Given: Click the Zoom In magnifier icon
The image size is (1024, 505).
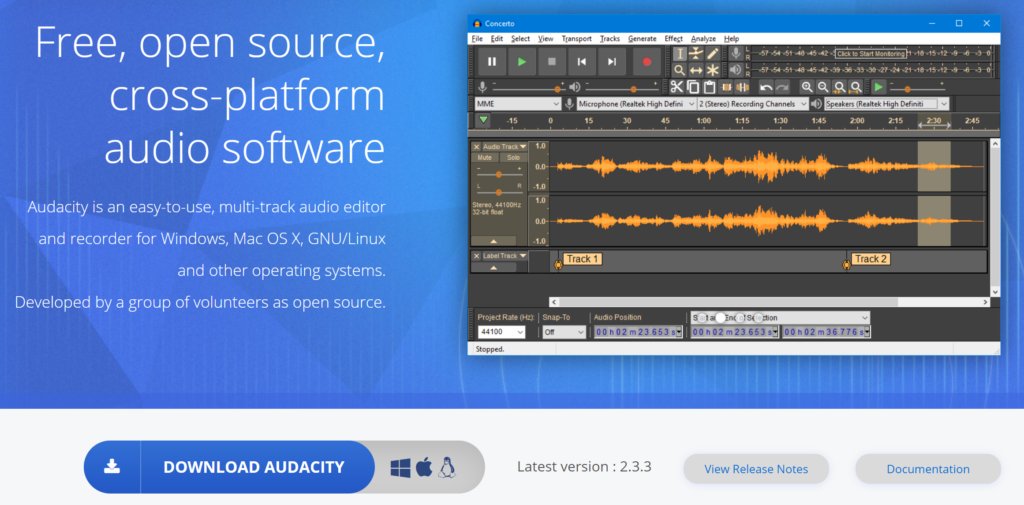Looking at the screenshot, I should [x=807, y=87].
